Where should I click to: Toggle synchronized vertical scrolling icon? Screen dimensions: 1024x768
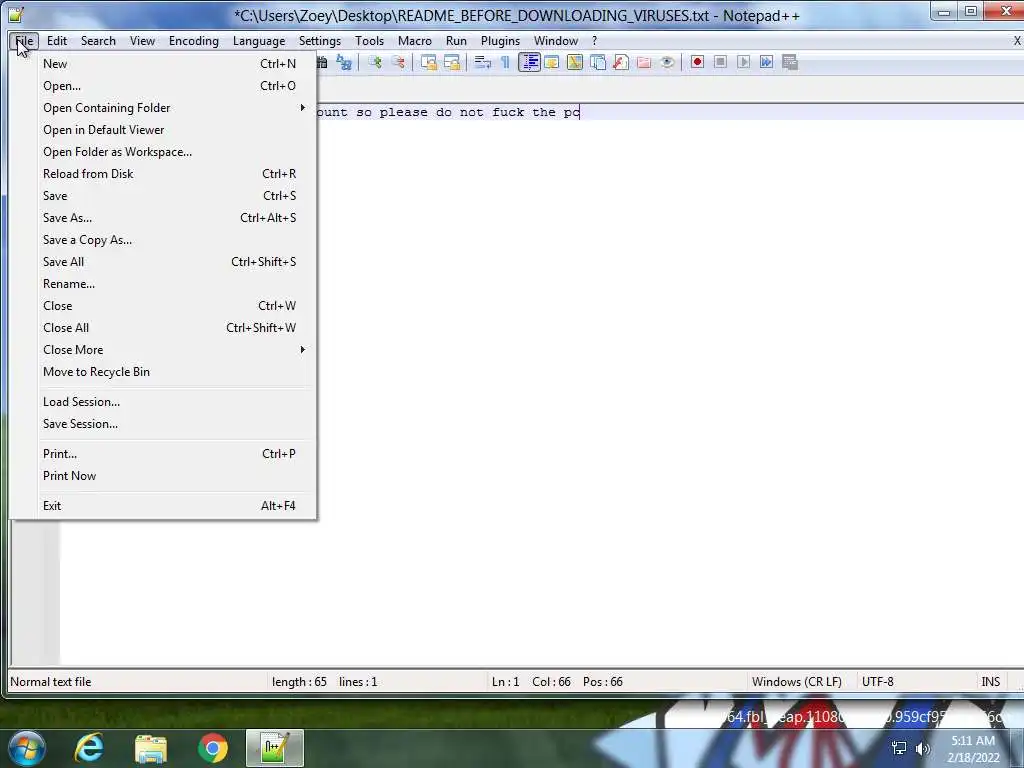click(x=428, y=62)
